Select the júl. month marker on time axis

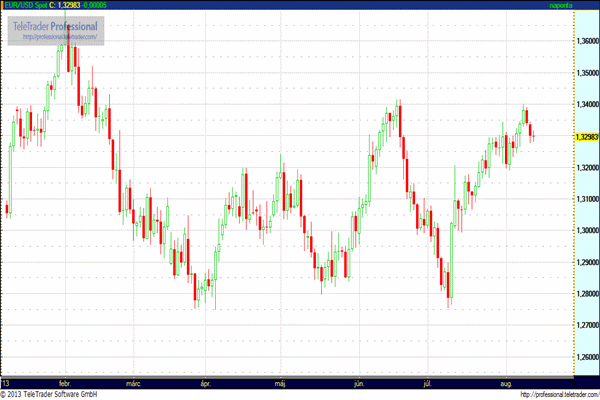click(431, 383)
